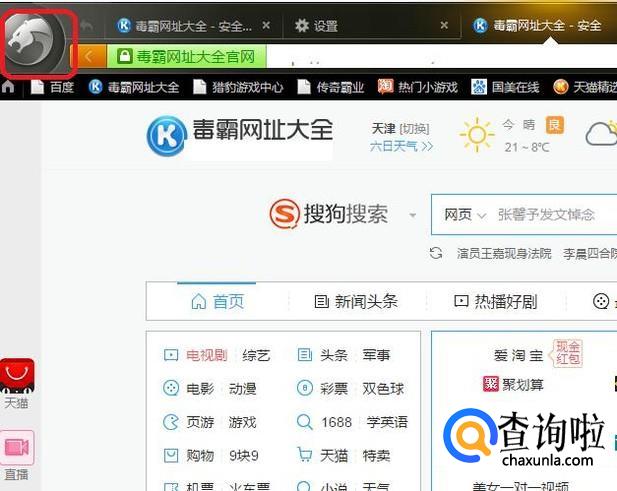The image size is (617, 491).
Task: Click the cloudy weather icon for tomorrow
Action: point(601,134)
